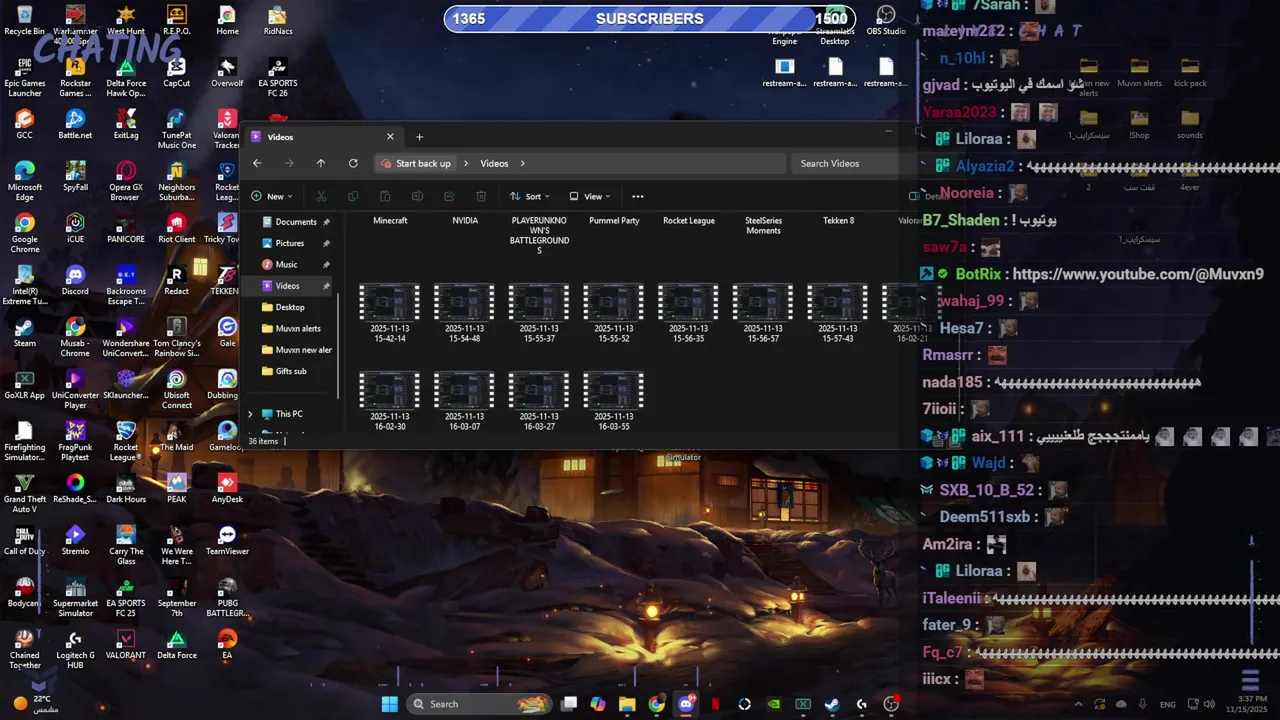Select the AnyDesk desktop icon
The width and height of the screenshot is (1280, 720).
point(227,488)
